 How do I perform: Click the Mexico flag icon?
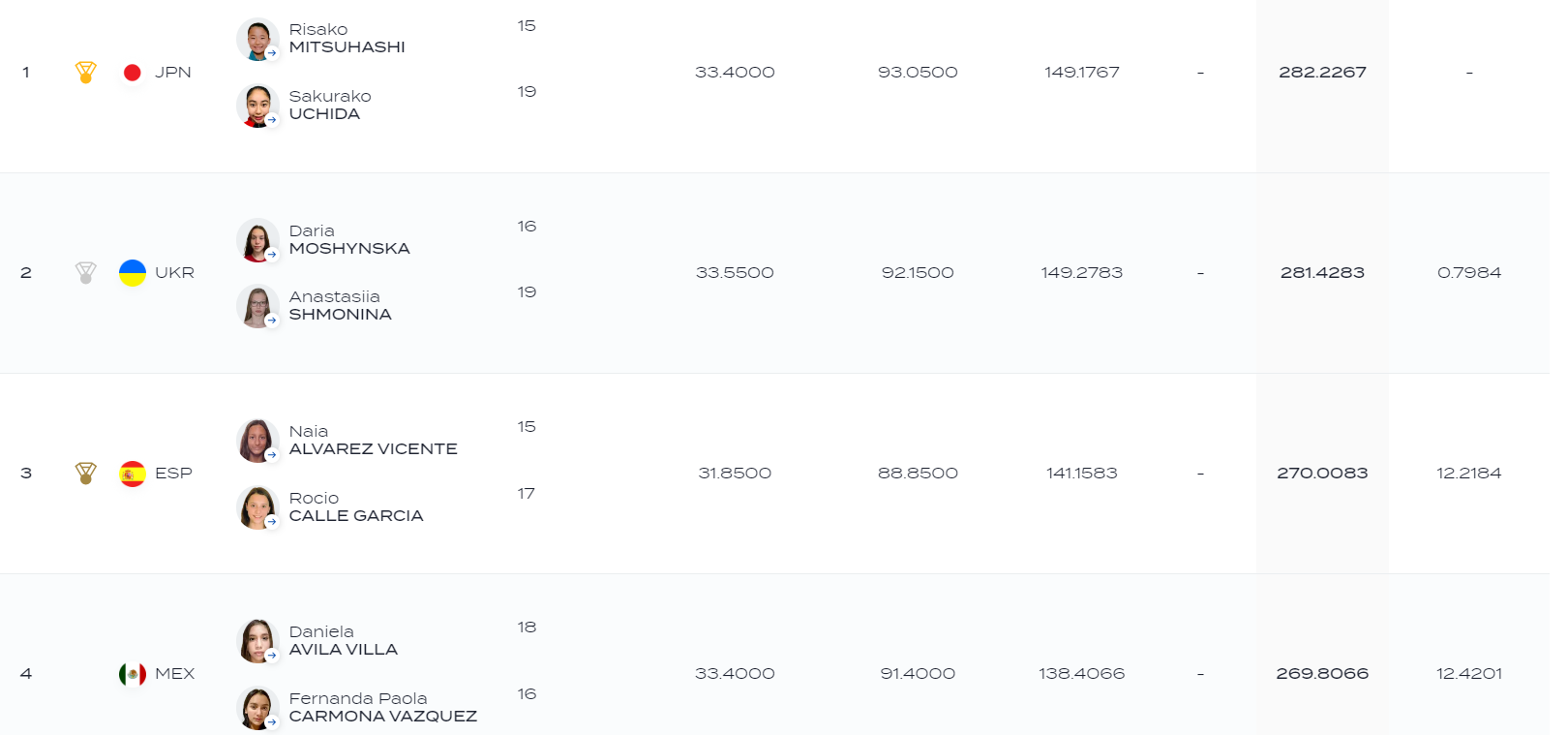pyautogui.click(x=133, y=674)
